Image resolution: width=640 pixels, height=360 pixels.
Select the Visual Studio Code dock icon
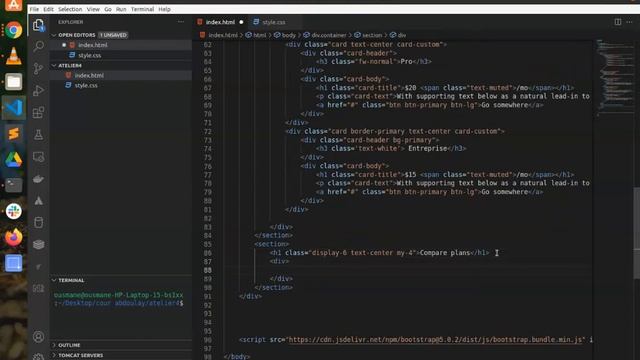[x=13, y=108]
